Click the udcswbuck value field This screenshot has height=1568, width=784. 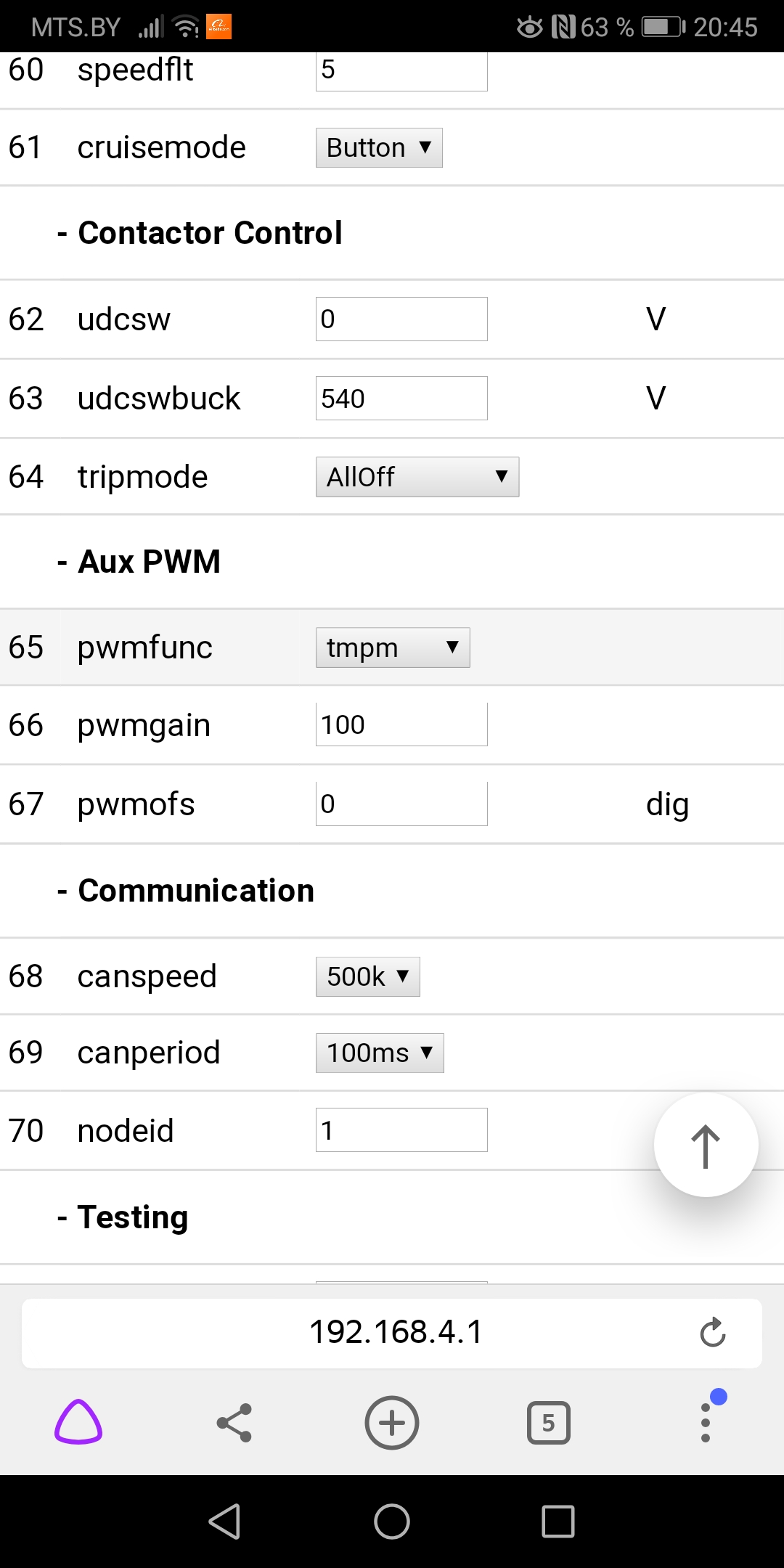pyautogui.click(x=401, y=399)
